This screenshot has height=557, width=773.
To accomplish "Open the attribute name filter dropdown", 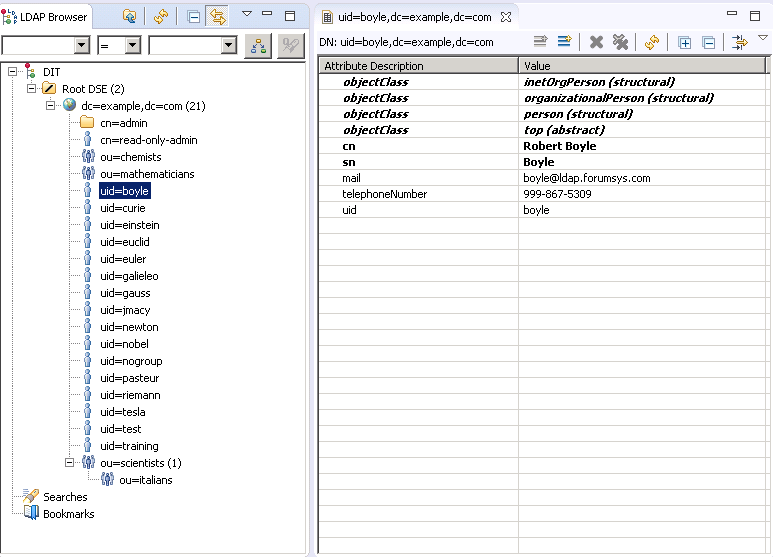I will [82, 46].
